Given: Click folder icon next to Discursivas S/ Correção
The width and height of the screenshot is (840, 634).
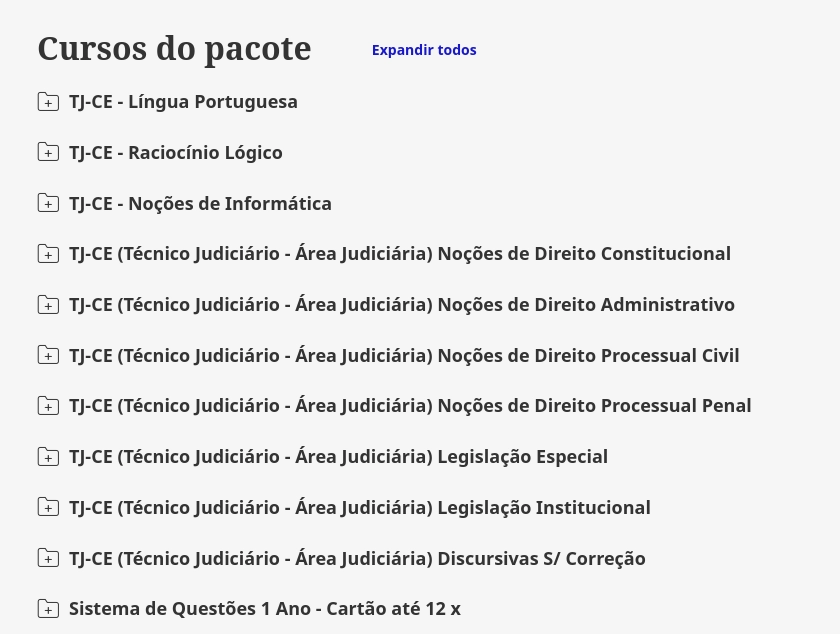Looking at the screenshot, I should [x=48, y=558].
